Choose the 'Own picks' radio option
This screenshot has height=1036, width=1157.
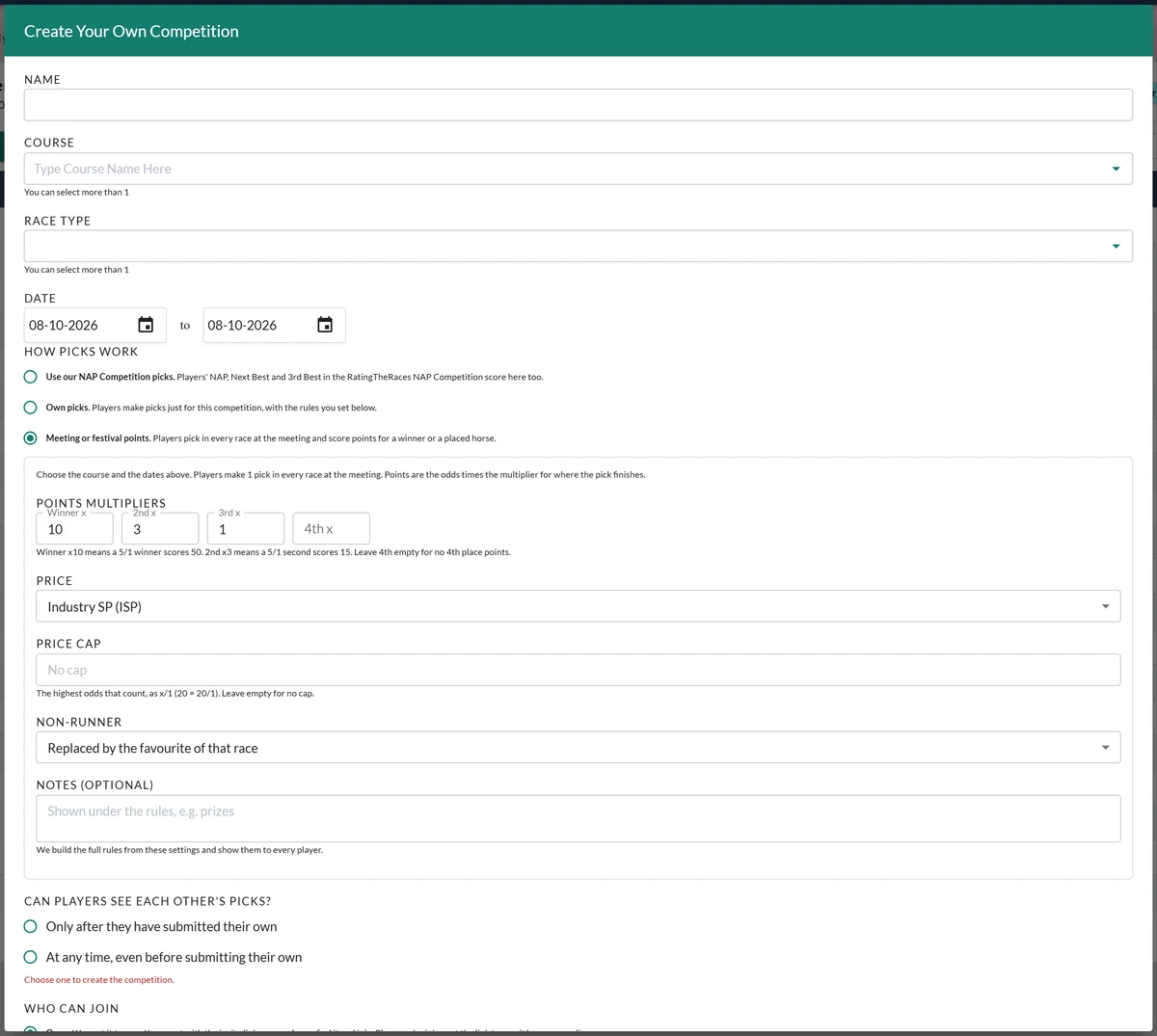[31, 408]
